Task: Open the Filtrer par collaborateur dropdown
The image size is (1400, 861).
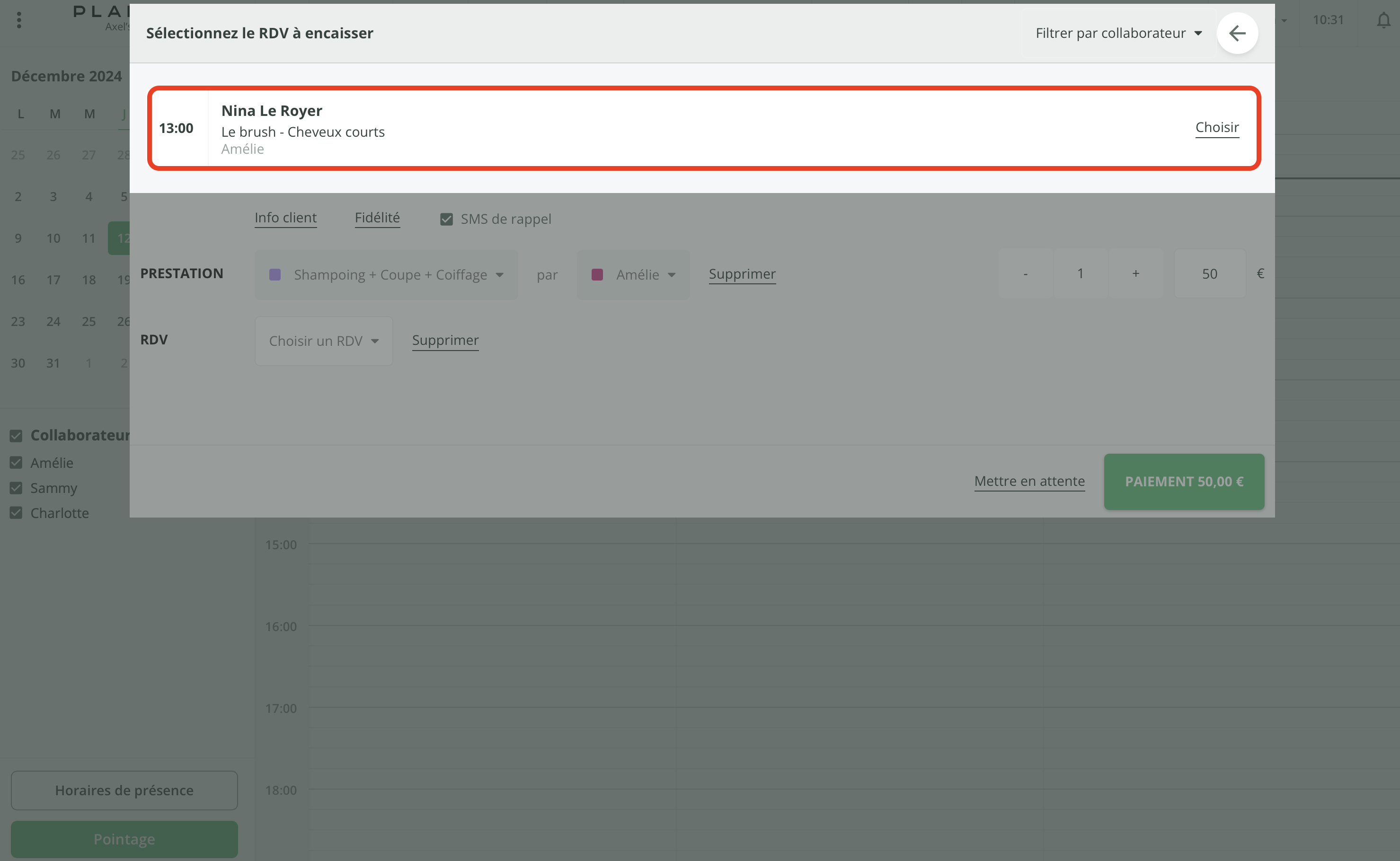Action: click(1118, 33)
